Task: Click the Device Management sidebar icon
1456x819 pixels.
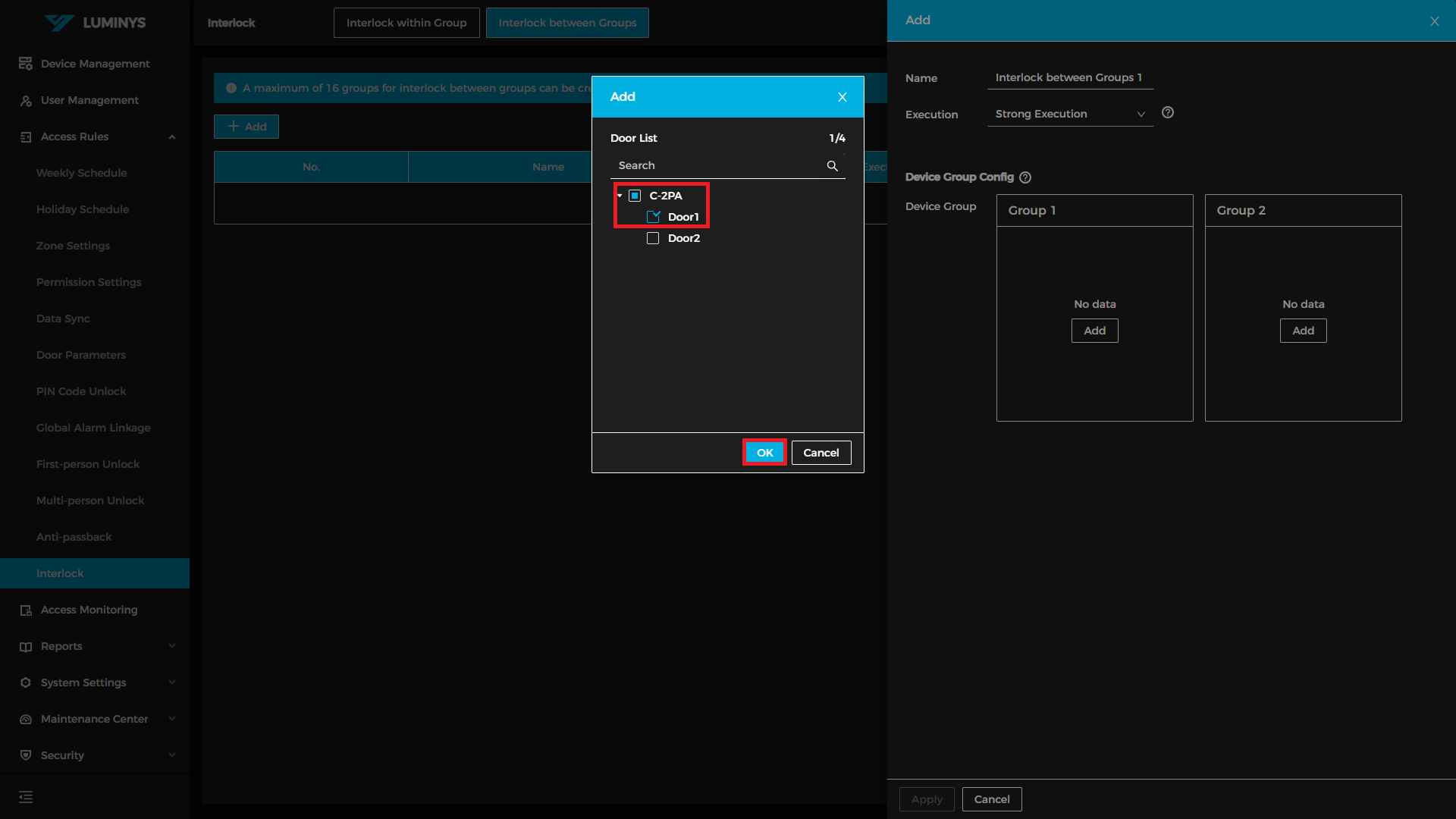Action: (x=26, y=64)
